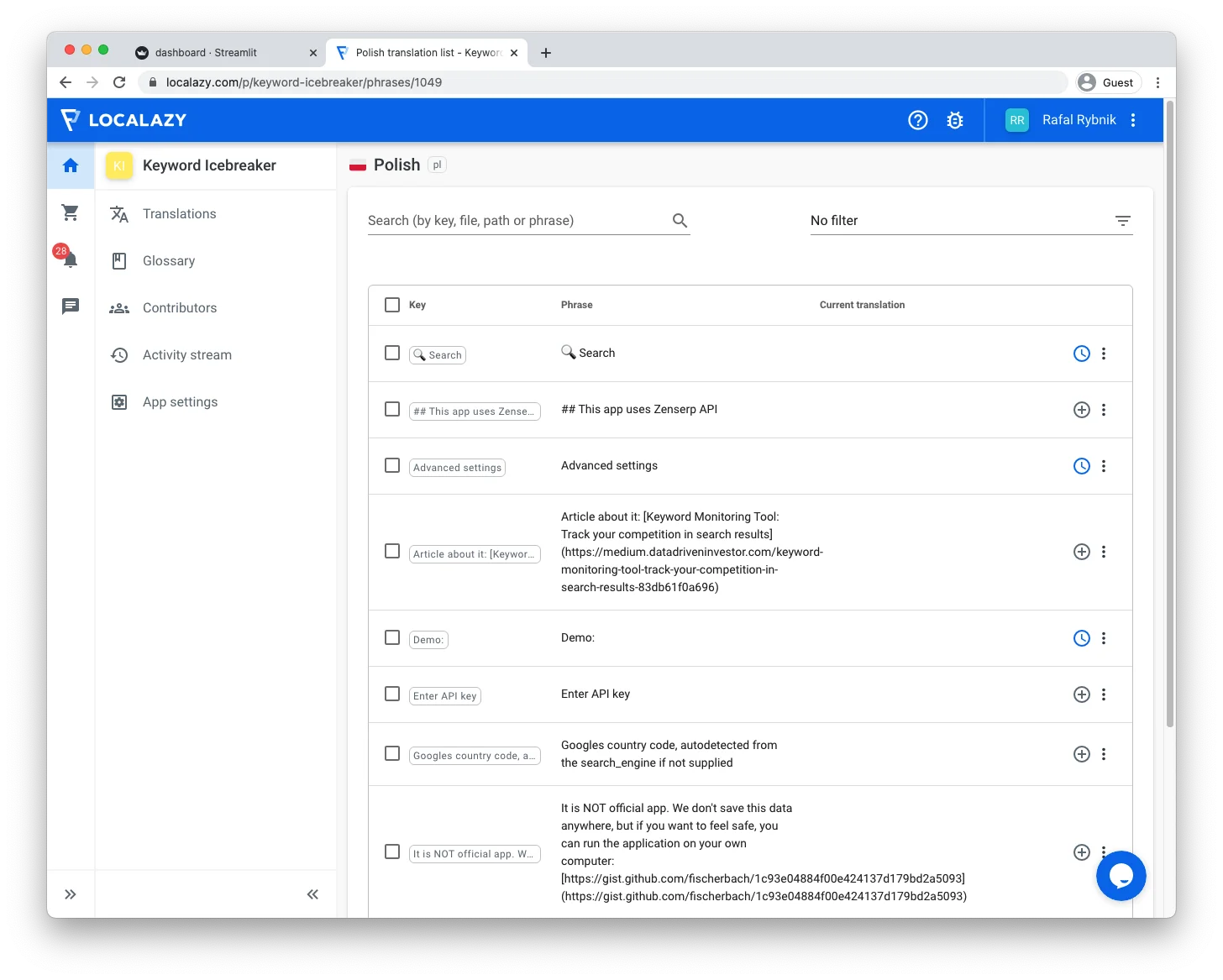Select the Enter API key row checkbox
Image resolution: width=1223 pixels, height=980 pixels.
392,694
